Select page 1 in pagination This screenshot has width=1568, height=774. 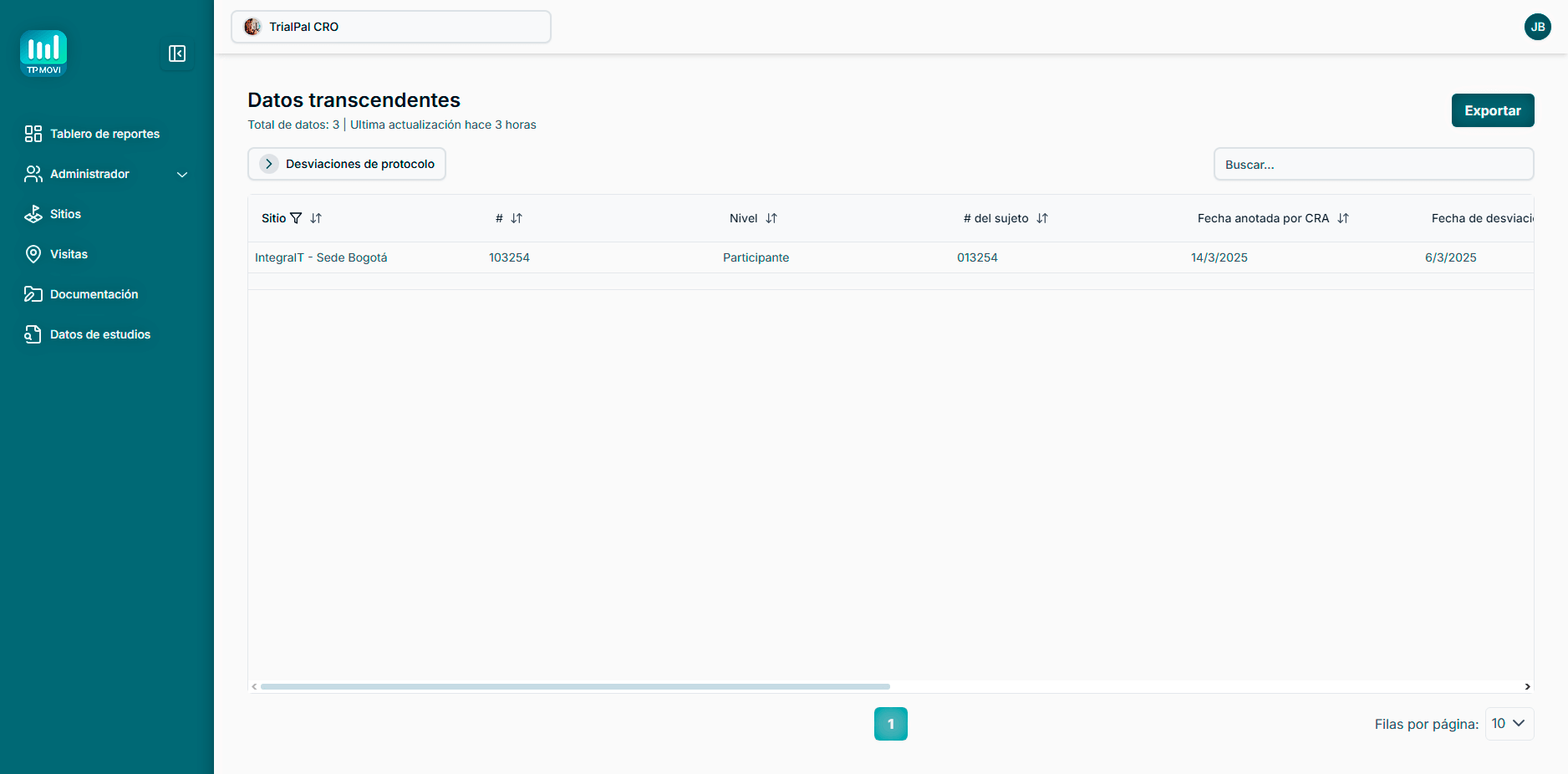click(x=890, y=724)
